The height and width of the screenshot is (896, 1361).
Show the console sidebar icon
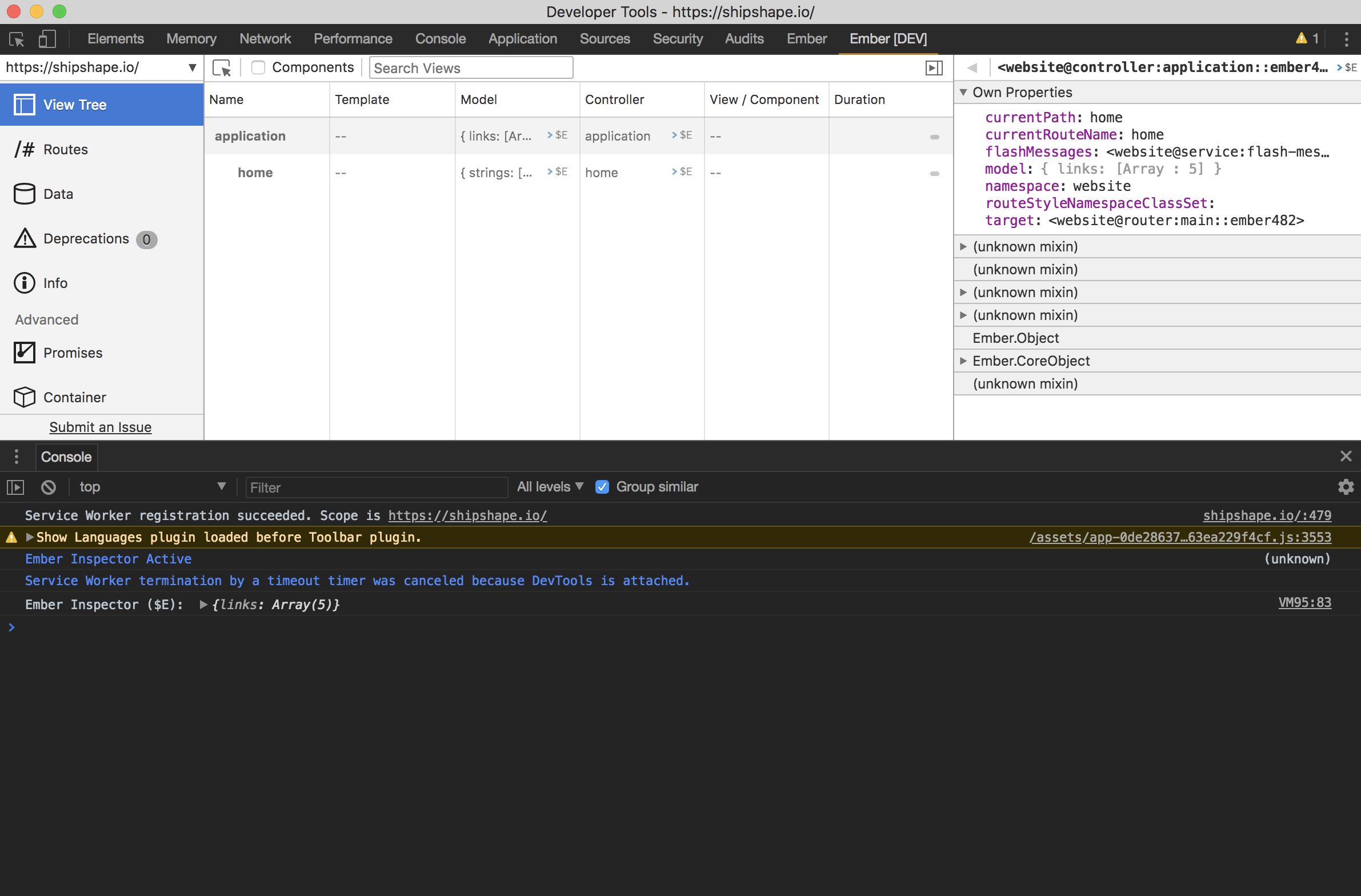tap(15, 487)
